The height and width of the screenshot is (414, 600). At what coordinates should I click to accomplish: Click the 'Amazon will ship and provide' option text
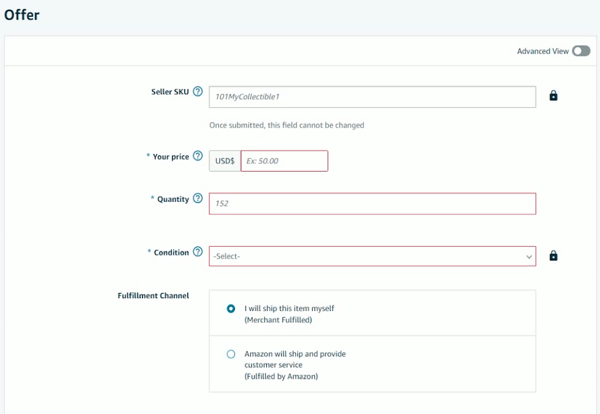[295, 354]
